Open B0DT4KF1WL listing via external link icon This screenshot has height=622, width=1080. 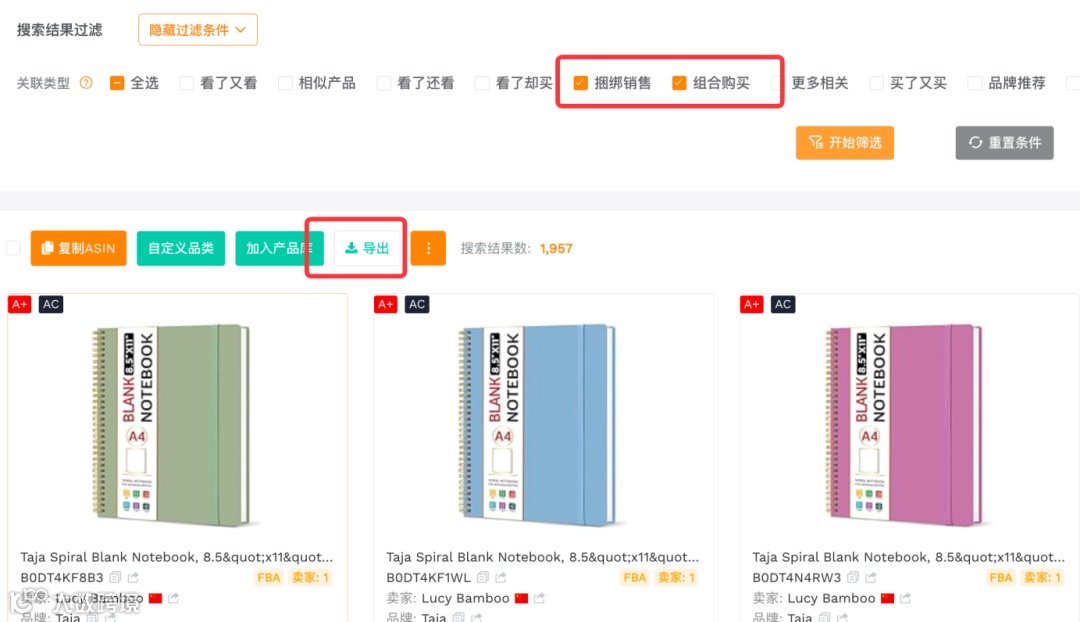(x=499, y=578)
